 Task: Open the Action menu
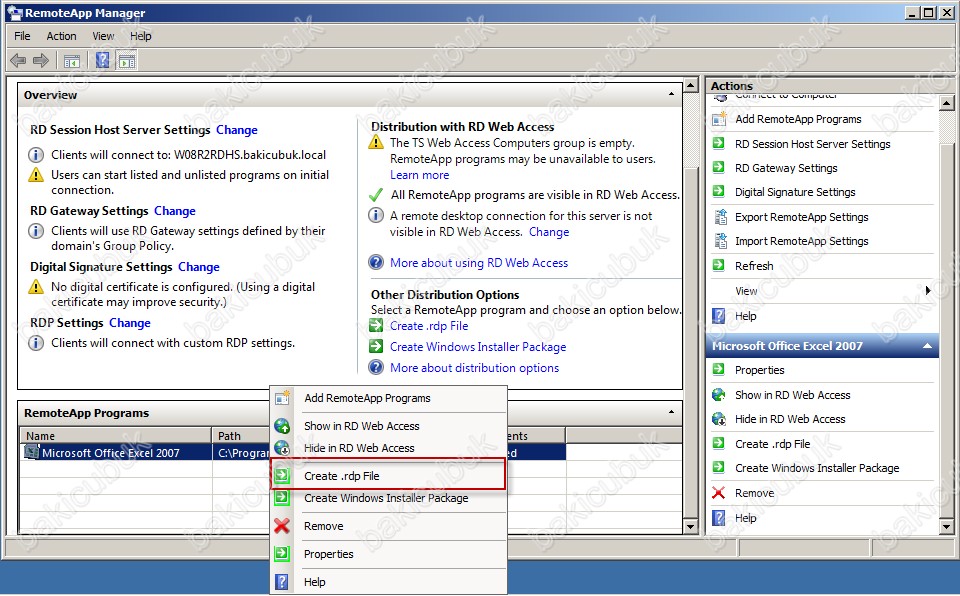(x=61, y=36)
